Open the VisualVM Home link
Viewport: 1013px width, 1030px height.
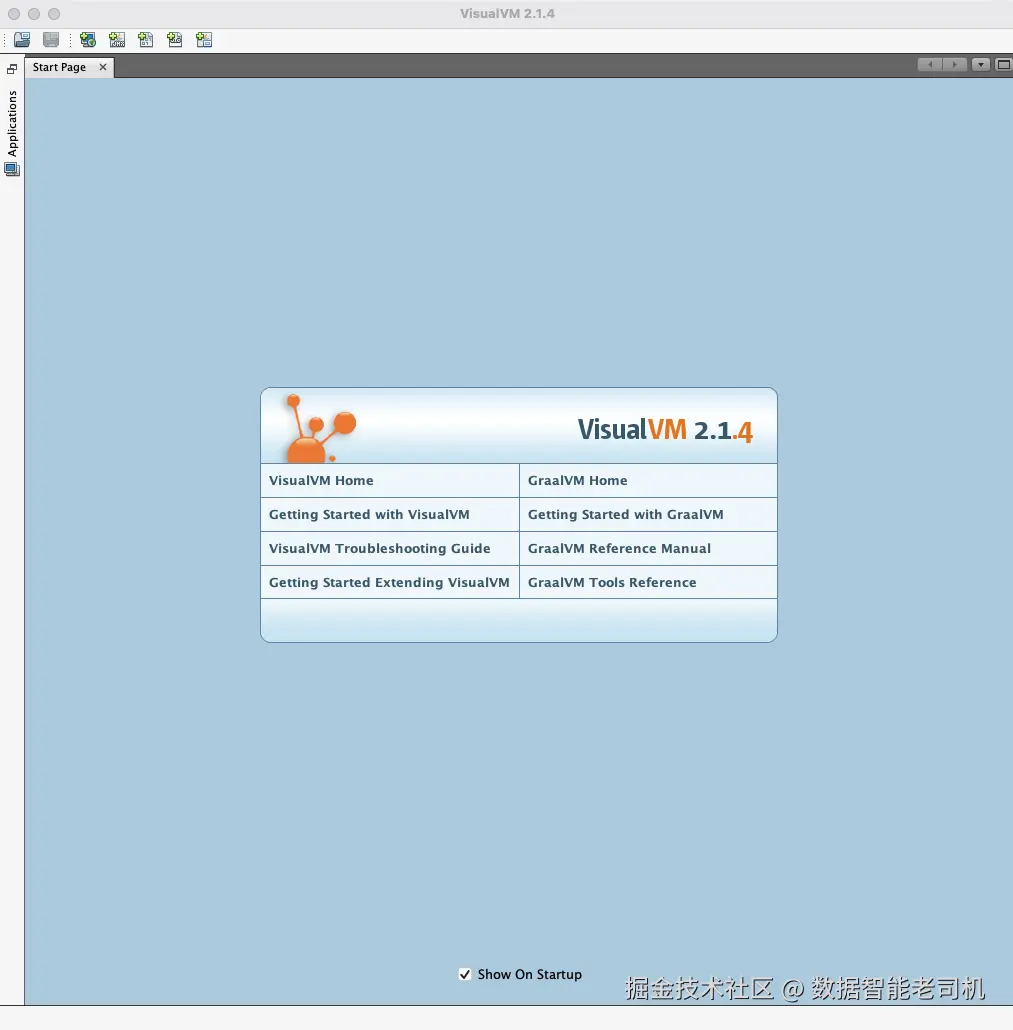(x=321, y=480)
